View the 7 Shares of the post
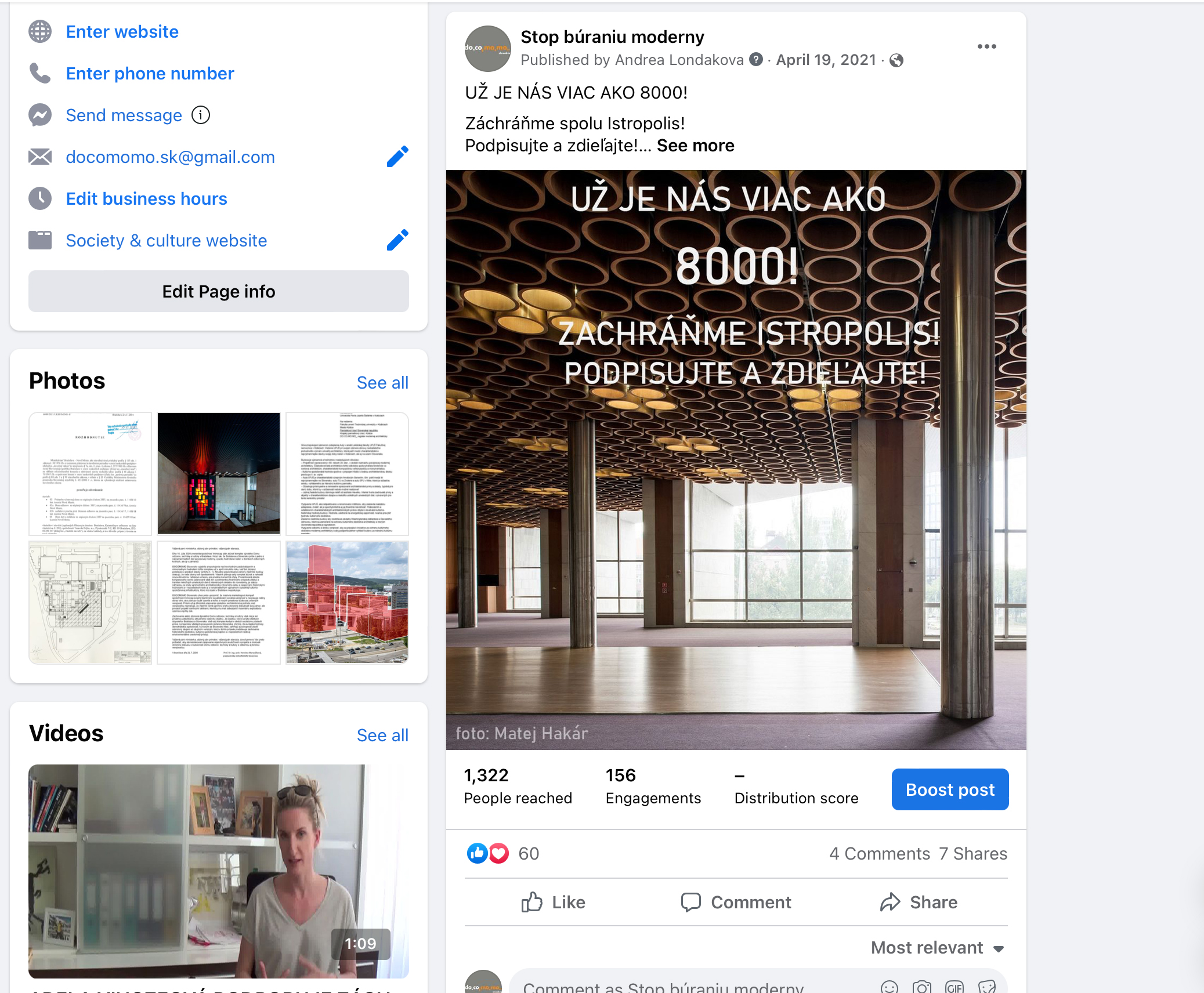Screen dimensions: 1204x993 (x=973, y=853)
